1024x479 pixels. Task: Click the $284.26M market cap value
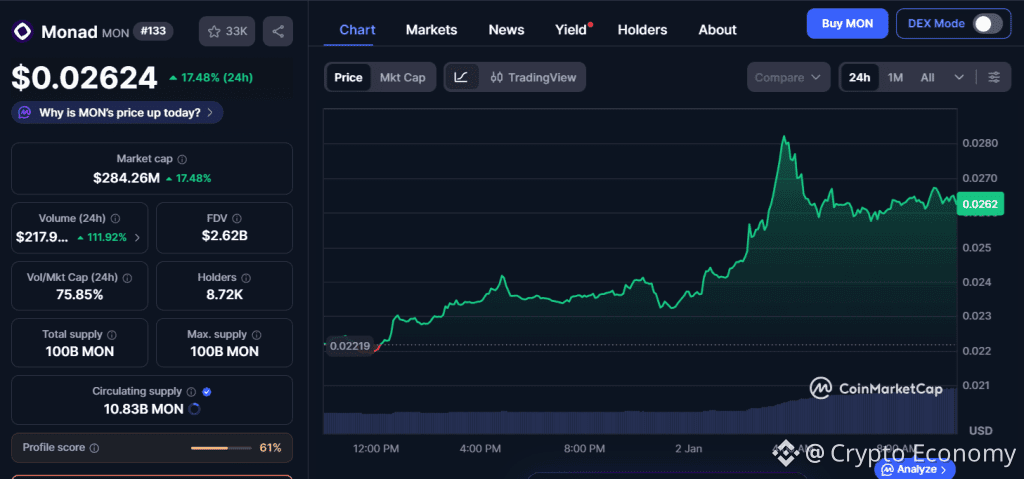click(x=126, y=178)
